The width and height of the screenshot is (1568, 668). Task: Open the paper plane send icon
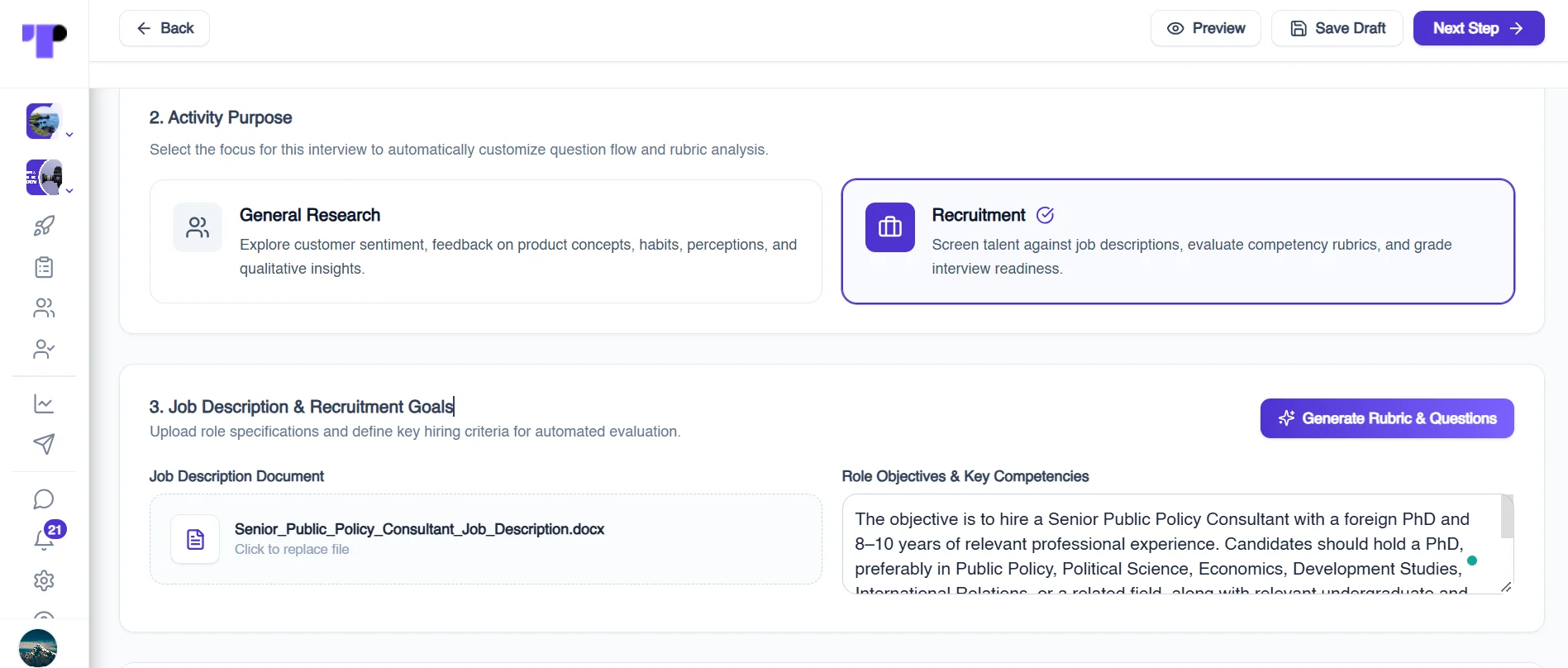(x=44, y=444)
